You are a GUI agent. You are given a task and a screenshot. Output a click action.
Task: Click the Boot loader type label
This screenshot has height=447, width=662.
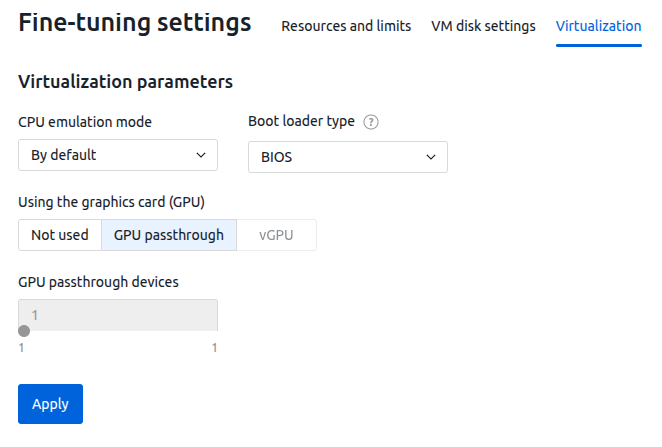[x=301, y=121]
